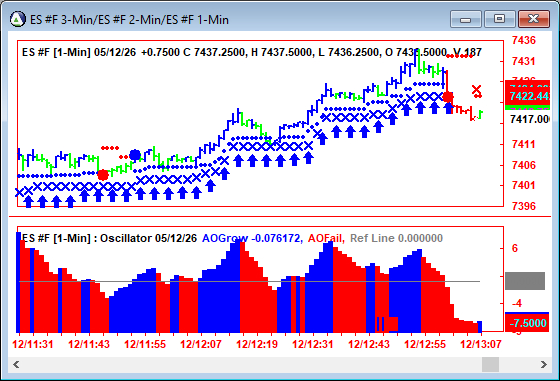560x381 pixels.
Task: Select the 7422.44 price label on axis
Action: pos(529,96)
